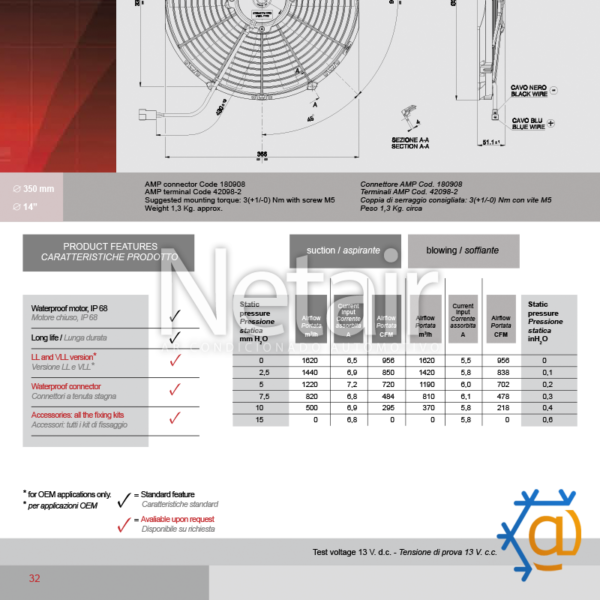Click the Product Features header
Screen dimensions: 600x600
109,252
